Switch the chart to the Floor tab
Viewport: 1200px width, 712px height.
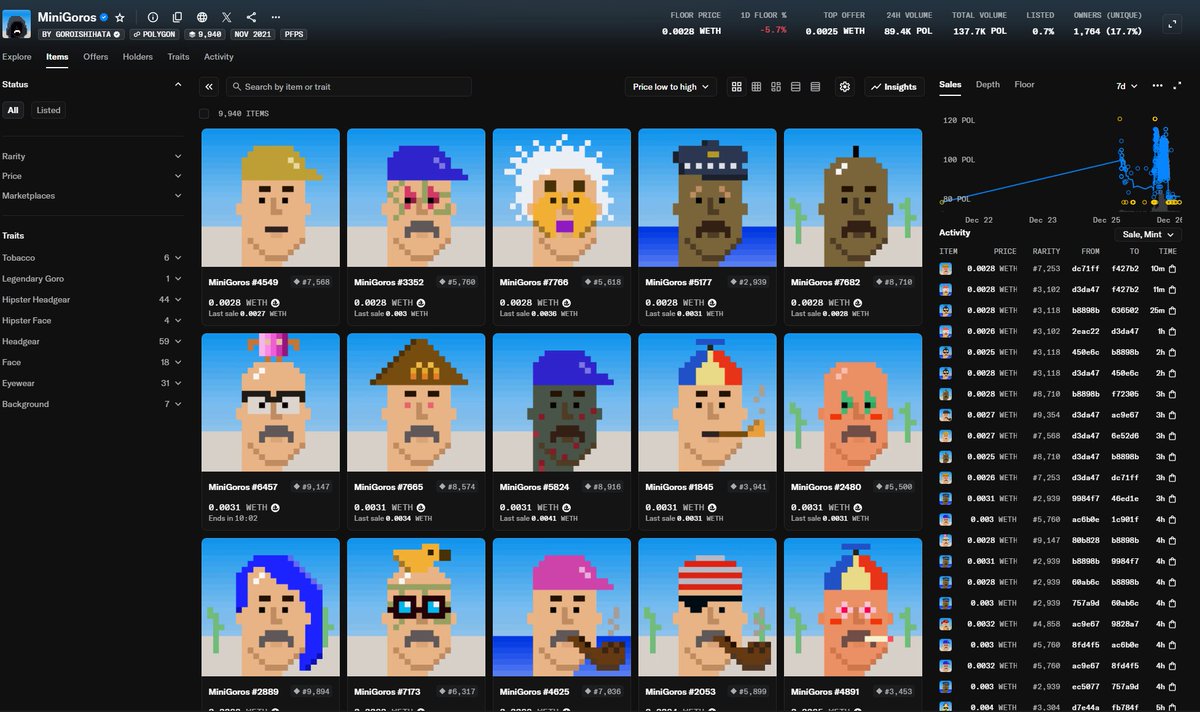(1024, 85)
